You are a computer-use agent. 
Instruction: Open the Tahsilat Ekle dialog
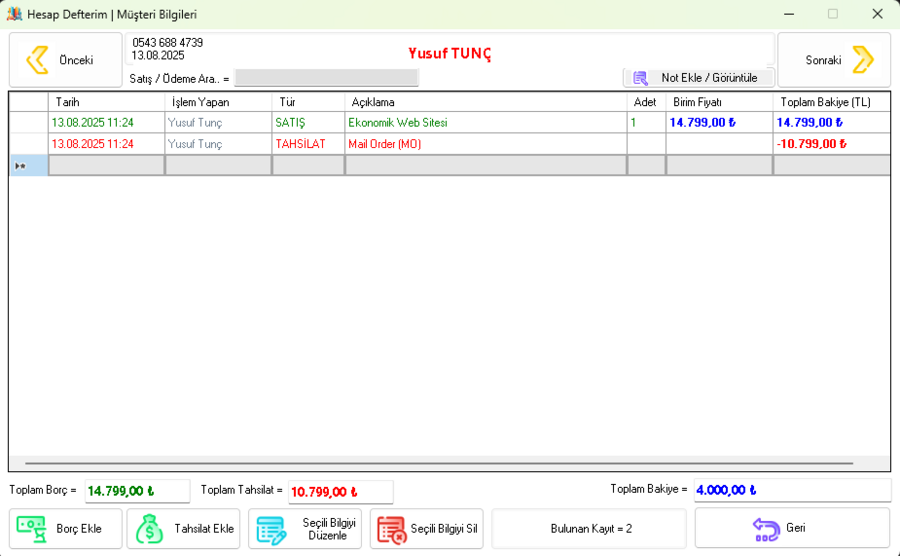(x=183, y=528)
